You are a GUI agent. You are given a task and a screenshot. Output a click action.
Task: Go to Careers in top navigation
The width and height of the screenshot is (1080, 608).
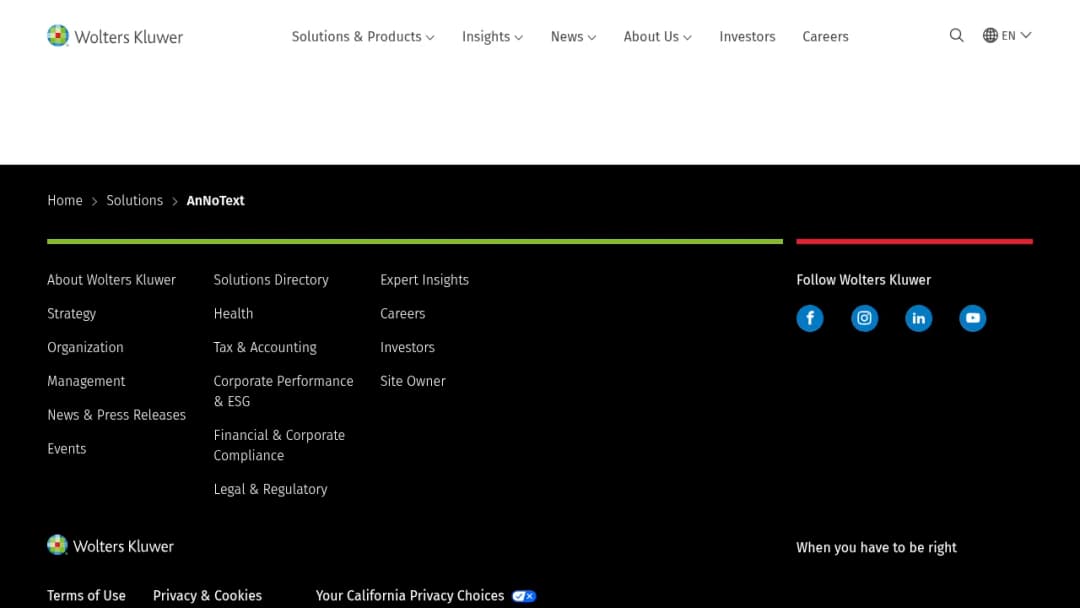point(825,36)
